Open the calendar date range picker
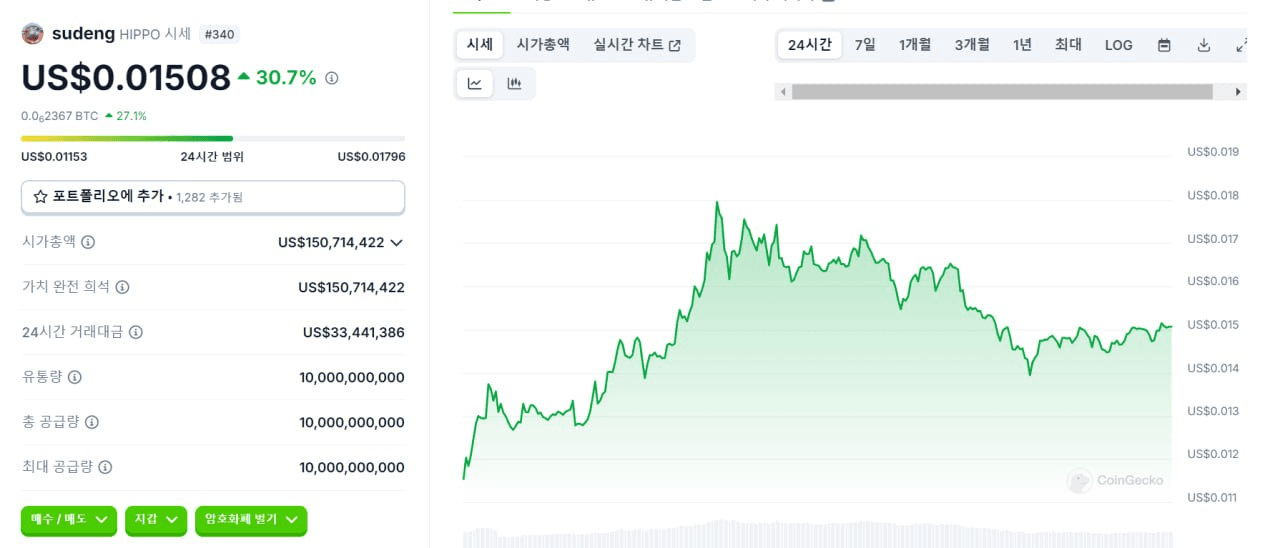 [x=1164, y=45]
